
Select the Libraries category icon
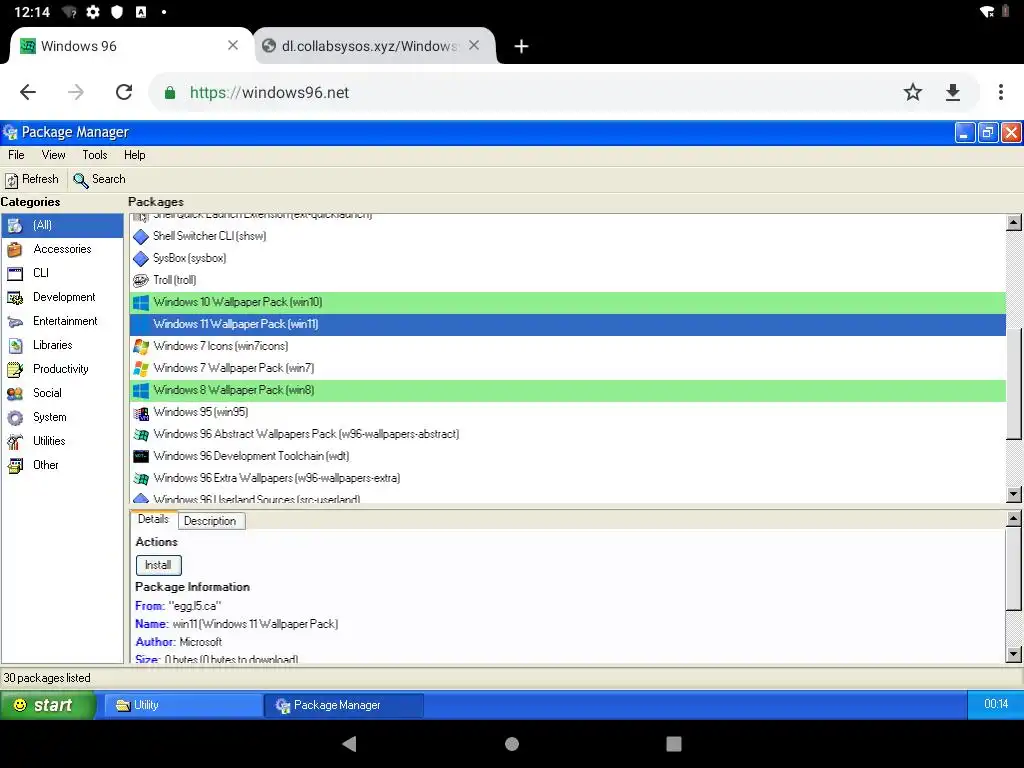click(15, 345)
